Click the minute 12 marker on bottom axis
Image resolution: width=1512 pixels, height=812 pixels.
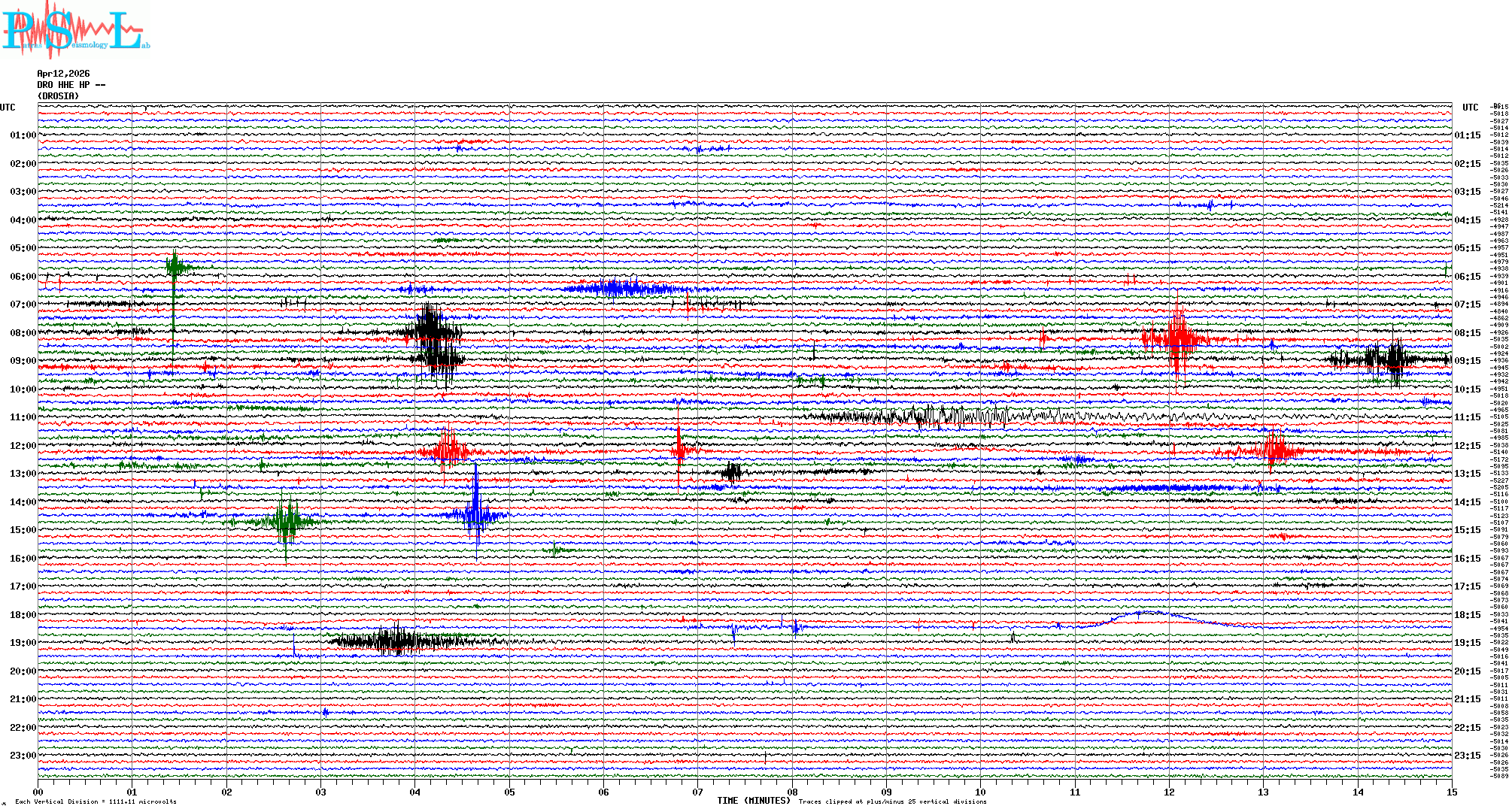(x=1169, y=792)
